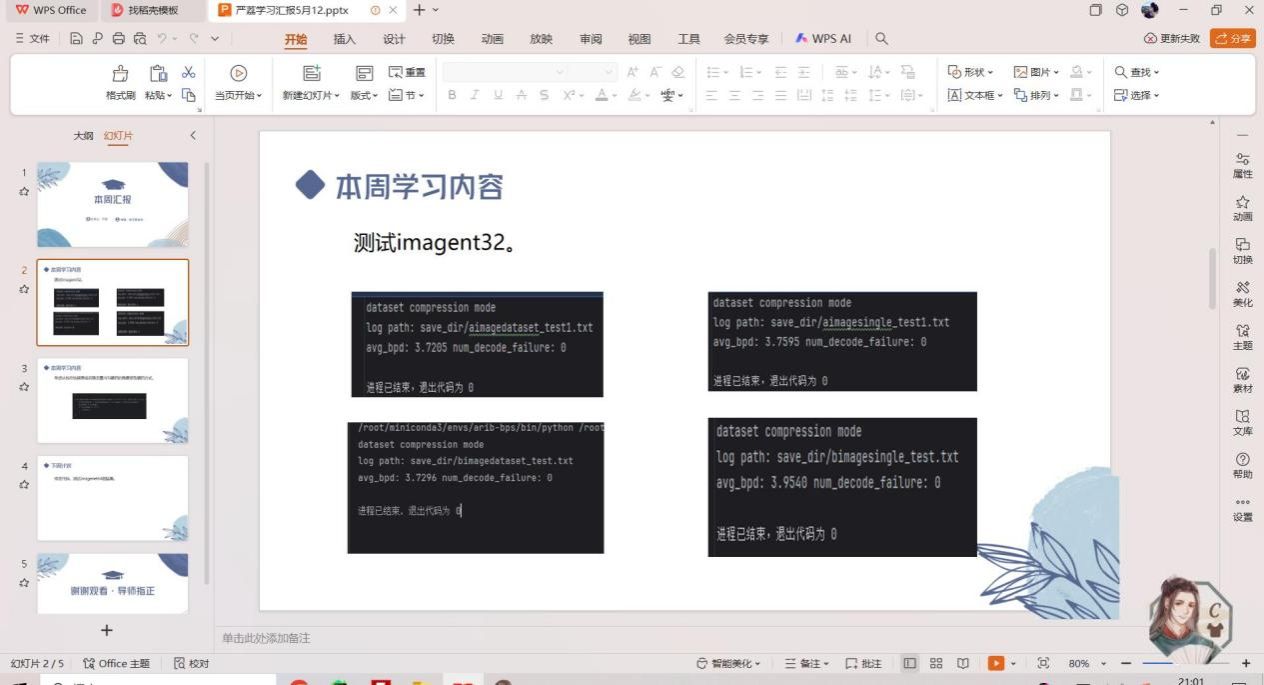Click the status bar slideshow play button
Viewport: 1264px width, 685px height.
[x=996, y=663]
